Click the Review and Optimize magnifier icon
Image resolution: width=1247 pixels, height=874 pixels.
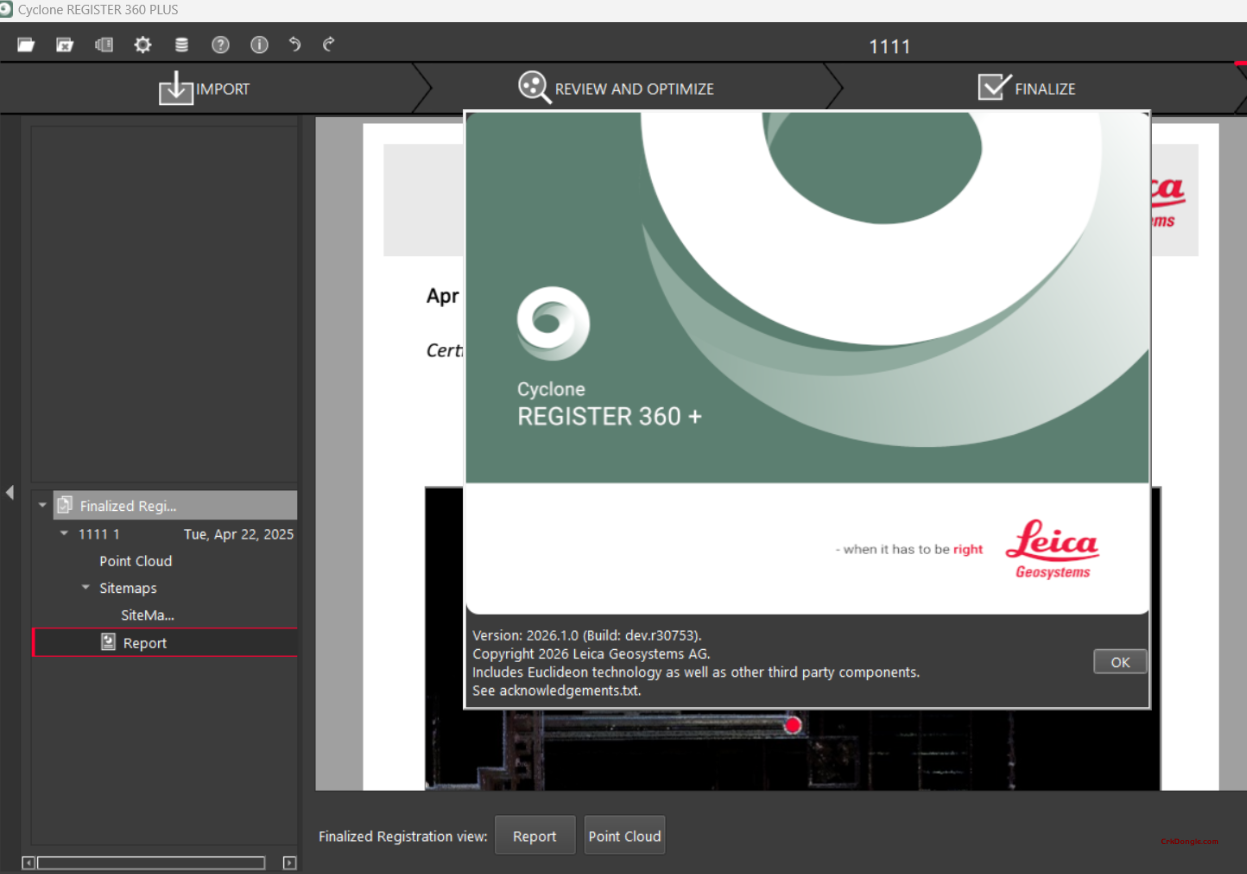point(534,87)
